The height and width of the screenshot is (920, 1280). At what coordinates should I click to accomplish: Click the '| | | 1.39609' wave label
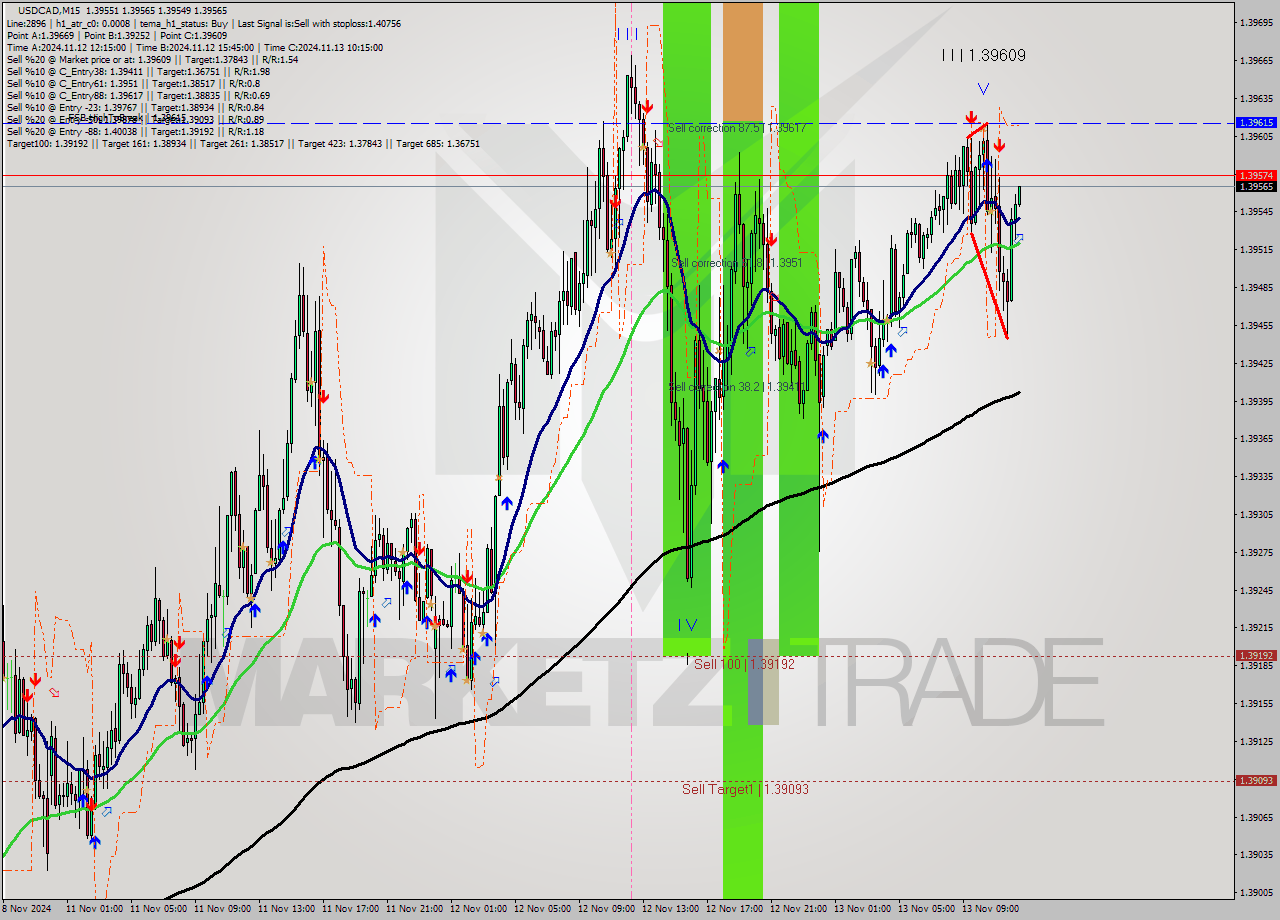[983, 56]
